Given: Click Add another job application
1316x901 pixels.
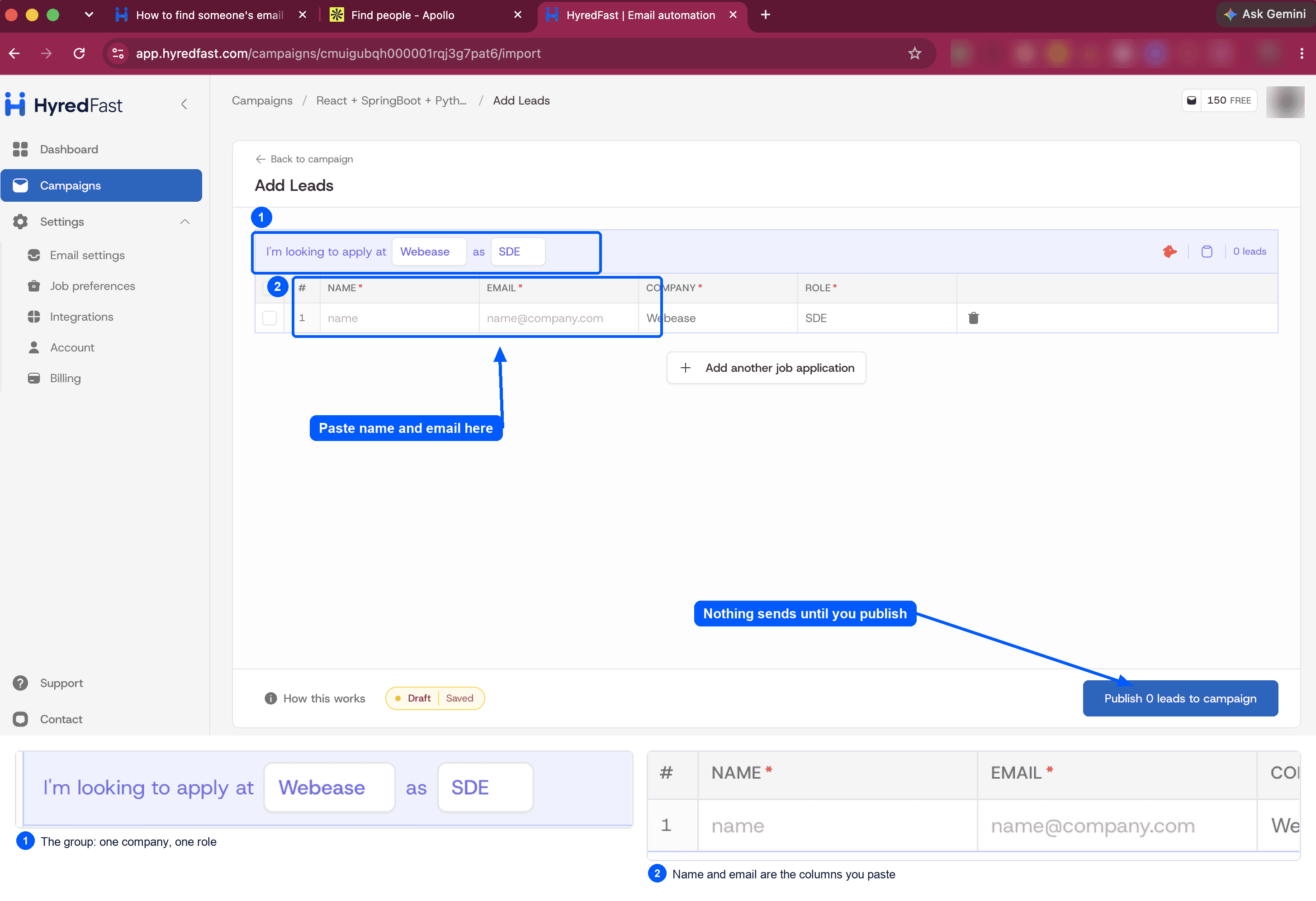Looking at the screenshot, I should [766, 368].
